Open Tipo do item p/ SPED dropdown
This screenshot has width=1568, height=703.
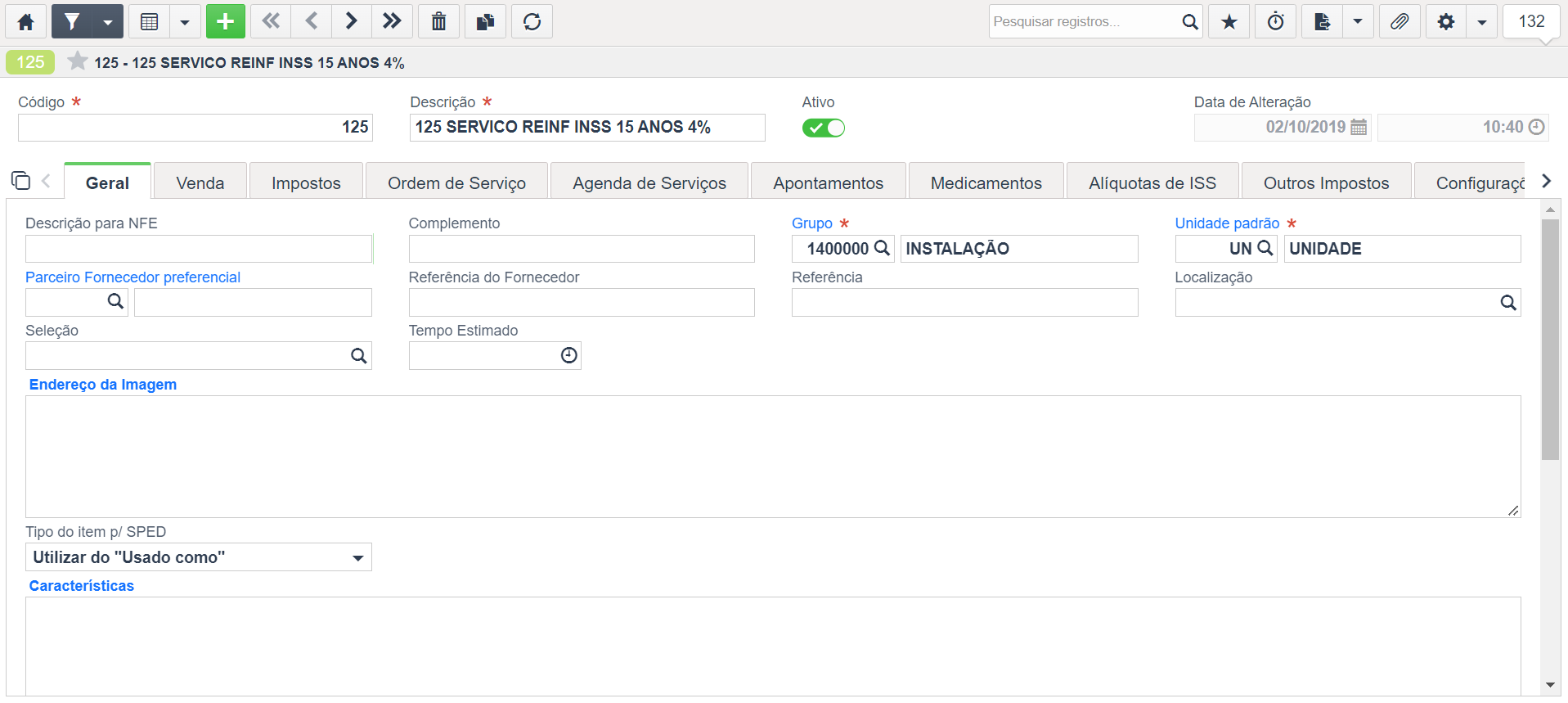click(199, 557)
